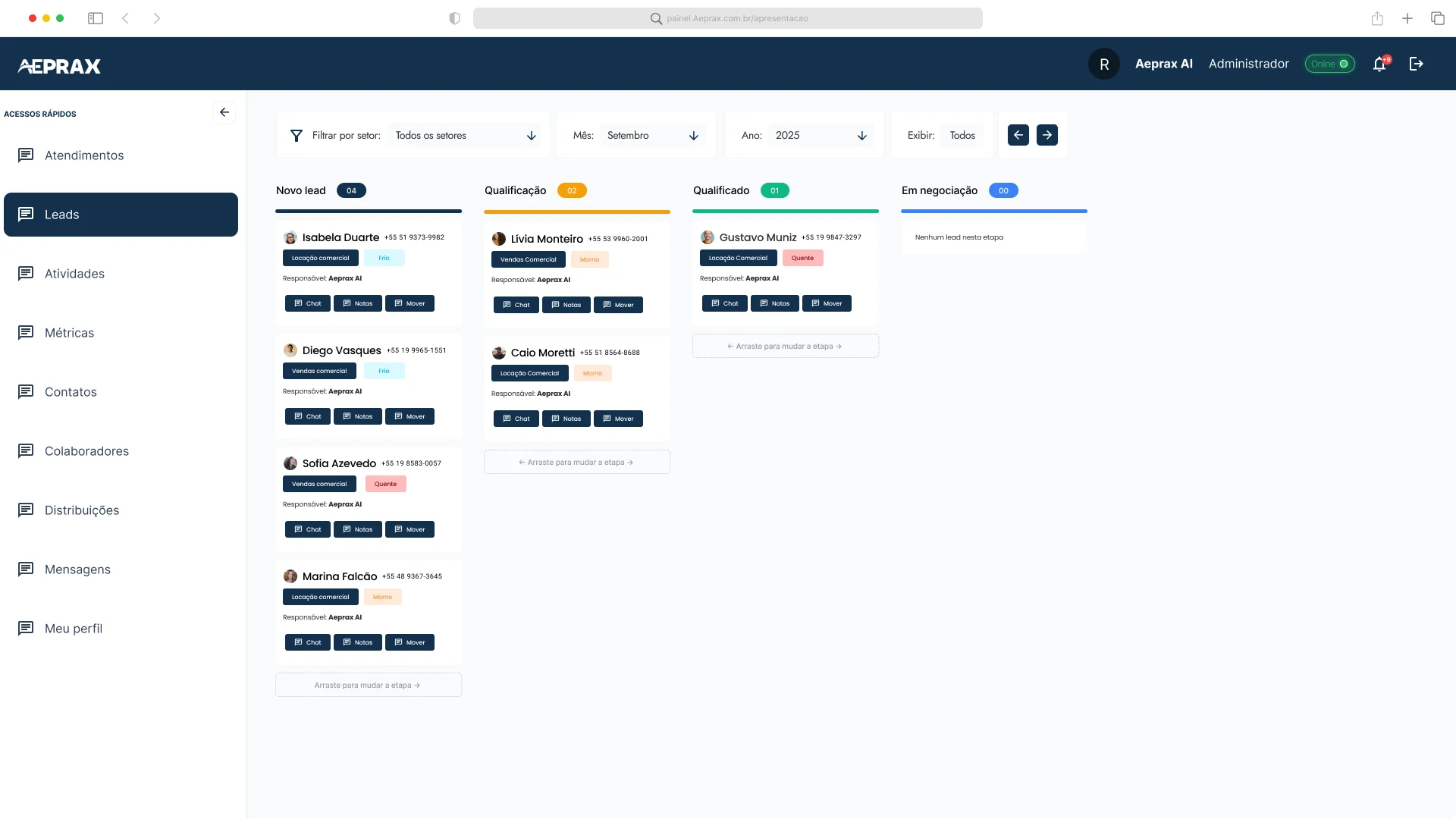Screen dimensions: 1456x819
Task: Open Chat for Diego Vasques
Action: pyautogui.click(x=307, y=416)
